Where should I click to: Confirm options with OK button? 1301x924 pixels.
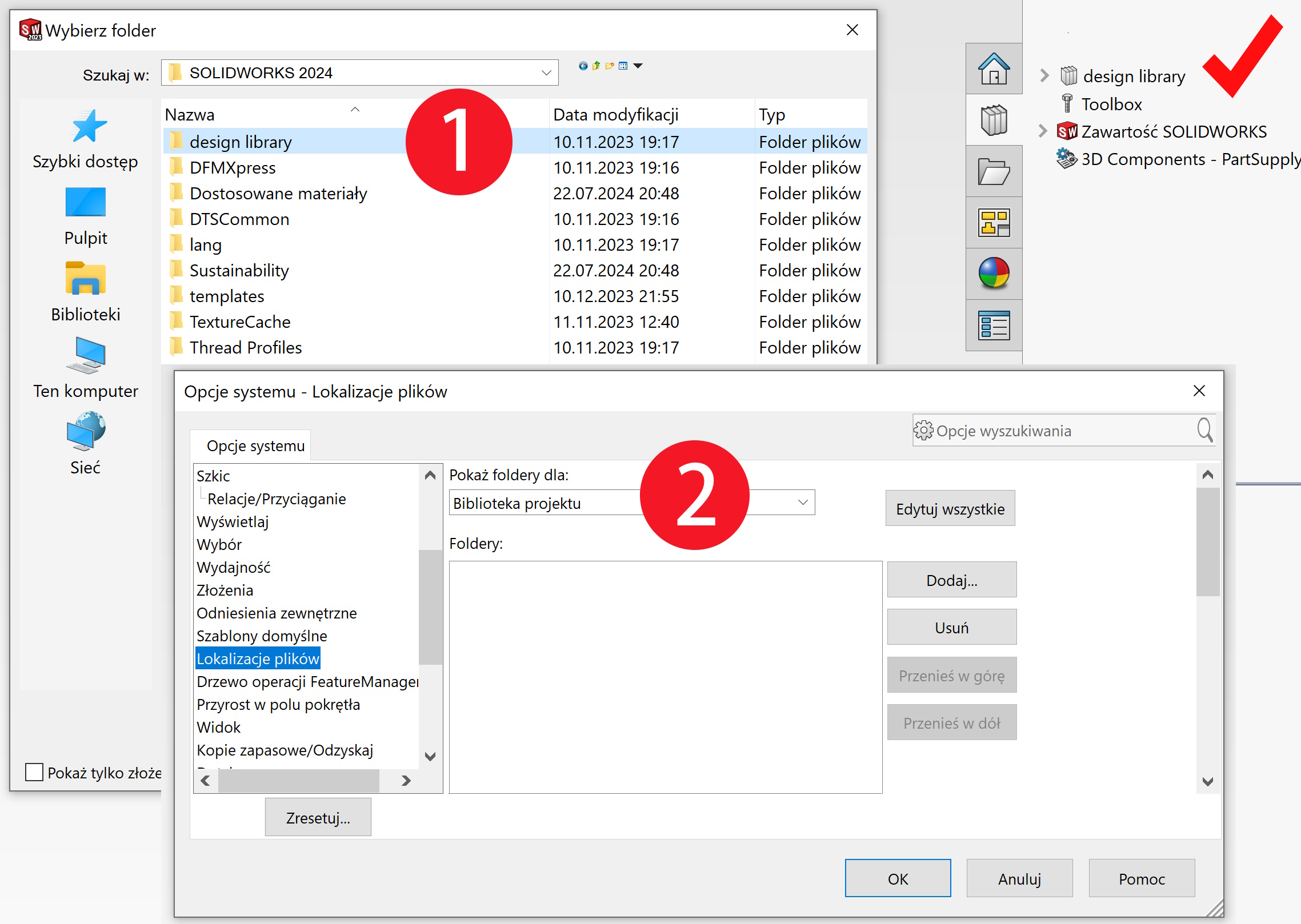point(898,878)
